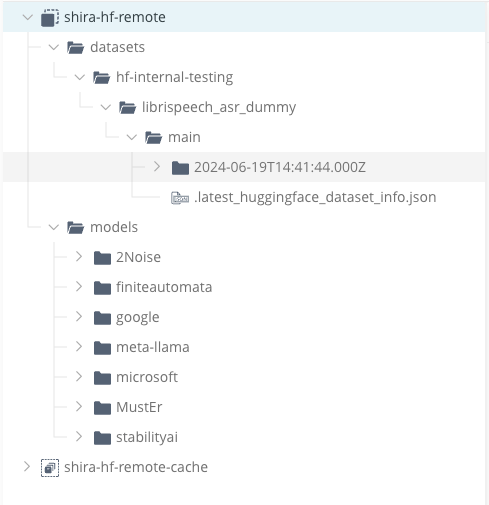Select the MustEr folder label
The width and height of the screenshot is (489, 505).
point(139,407)
